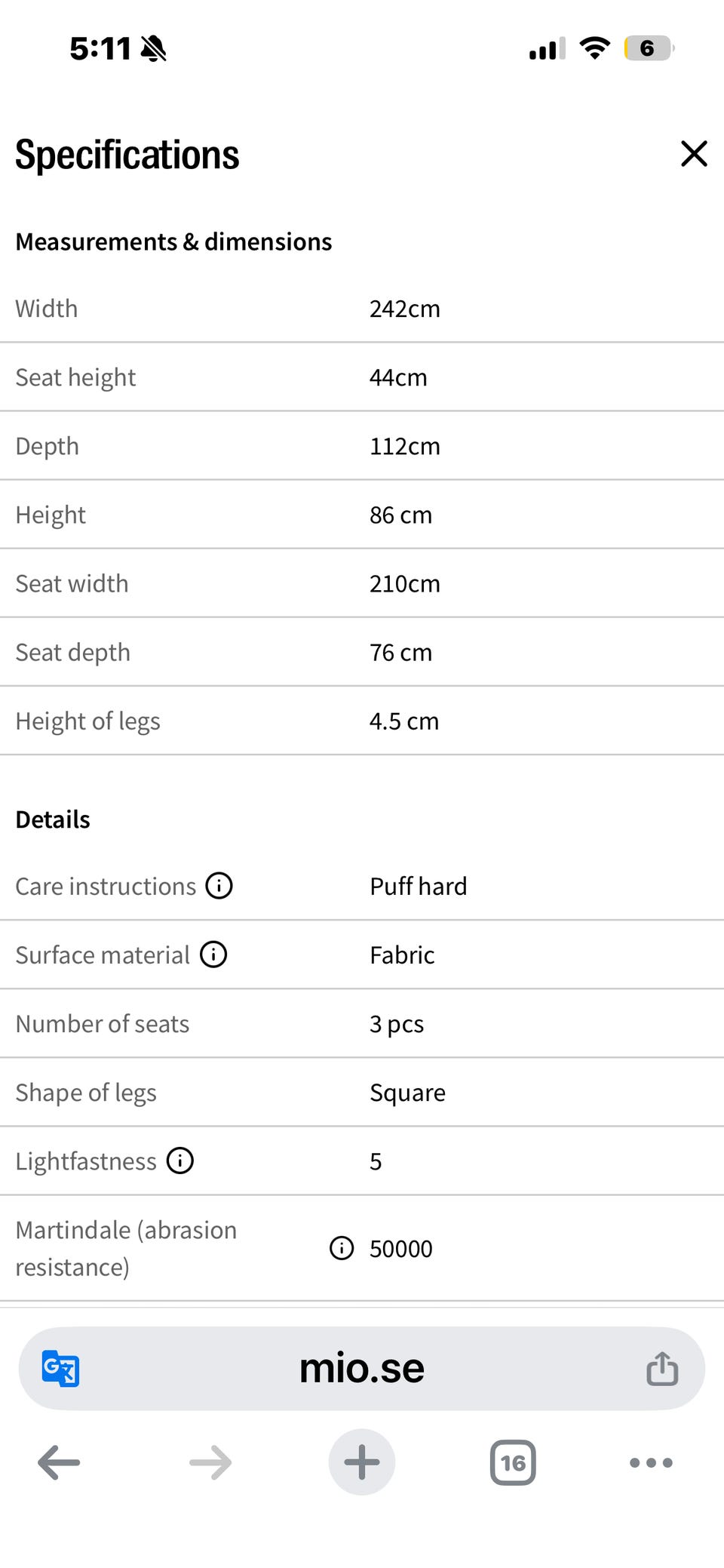Open the three-dot browser menu

point(651,1462)
